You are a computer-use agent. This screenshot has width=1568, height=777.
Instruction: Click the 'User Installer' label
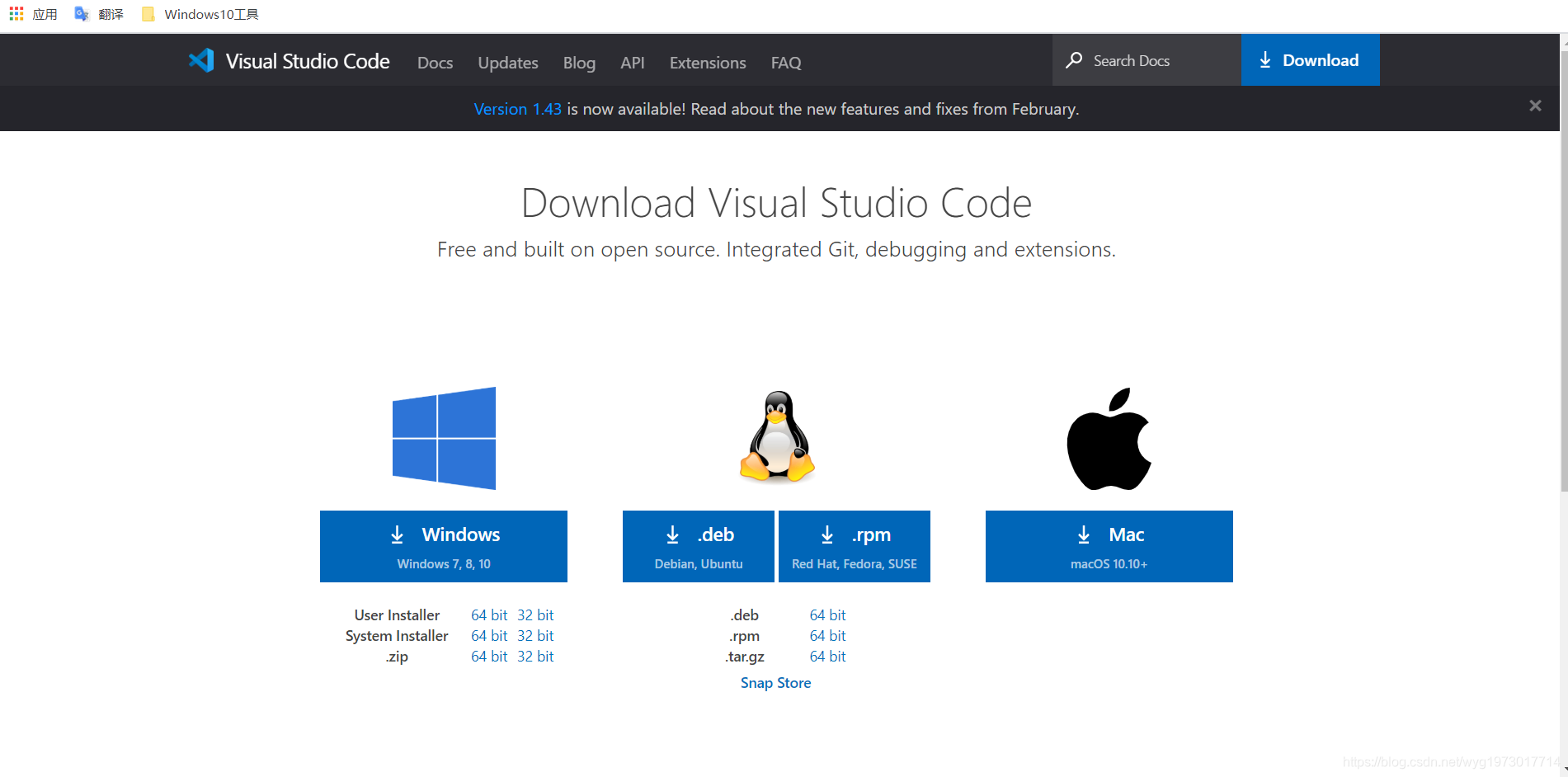[x=397, y=615]
